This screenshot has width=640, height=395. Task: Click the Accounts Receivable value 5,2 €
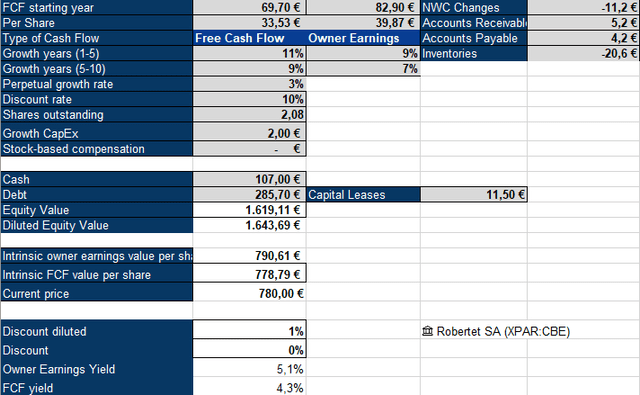[x=584, y=22]
